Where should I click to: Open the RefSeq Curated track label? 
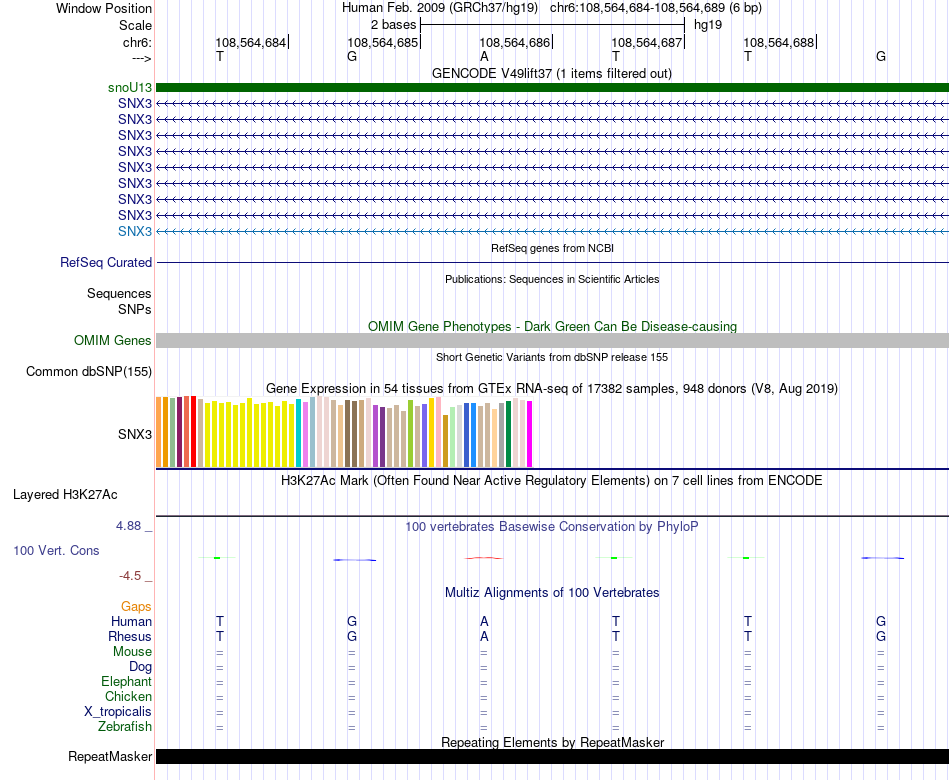[106, 262]
